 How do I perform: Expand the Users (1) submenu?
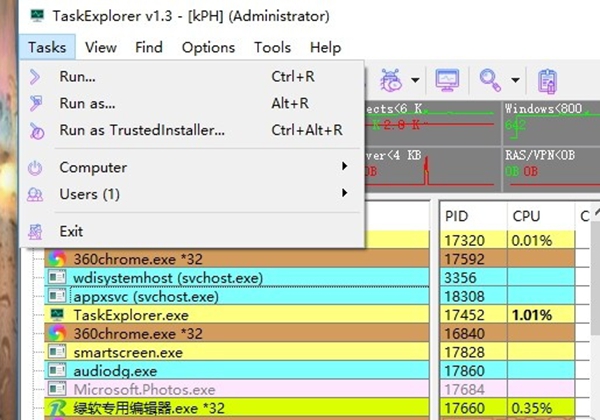coord(191,194)
